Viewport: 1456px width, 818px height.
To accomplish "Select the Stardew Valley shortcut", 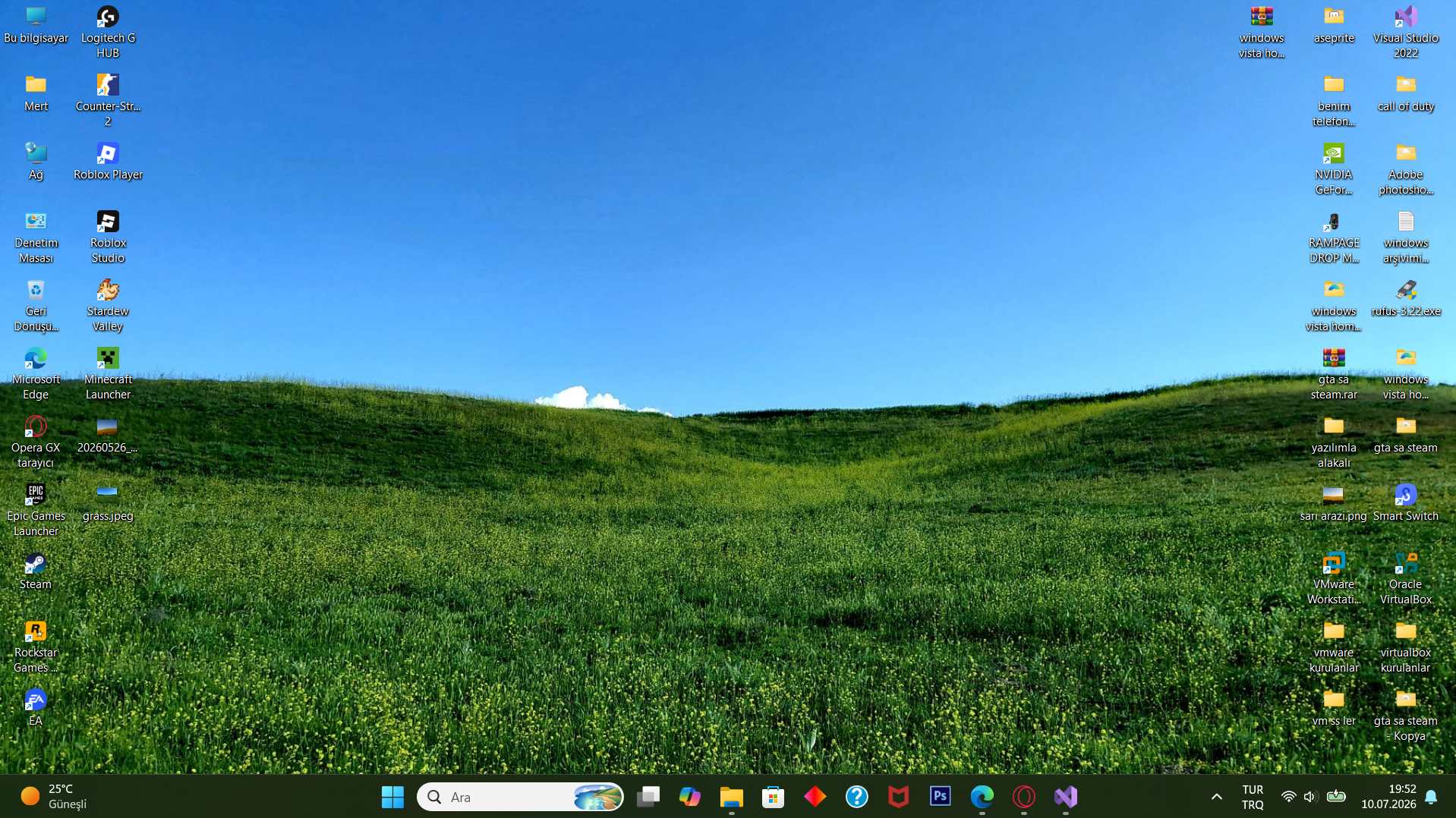I will 108,306.
